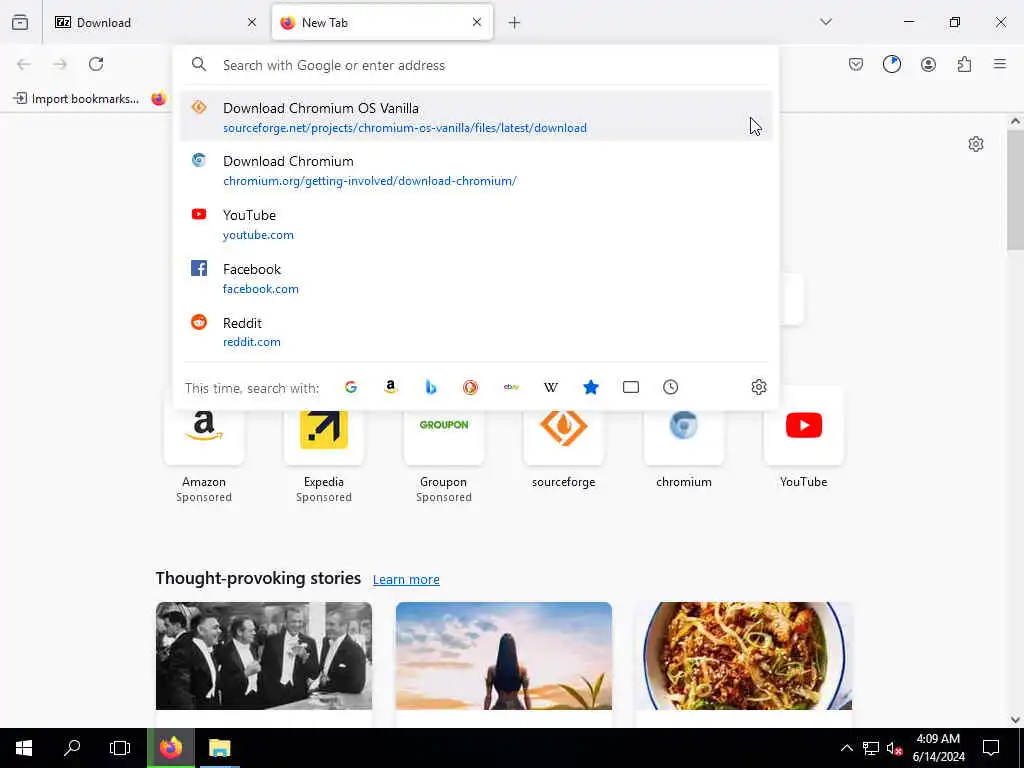Open the network status tray icon

[871, 748]
